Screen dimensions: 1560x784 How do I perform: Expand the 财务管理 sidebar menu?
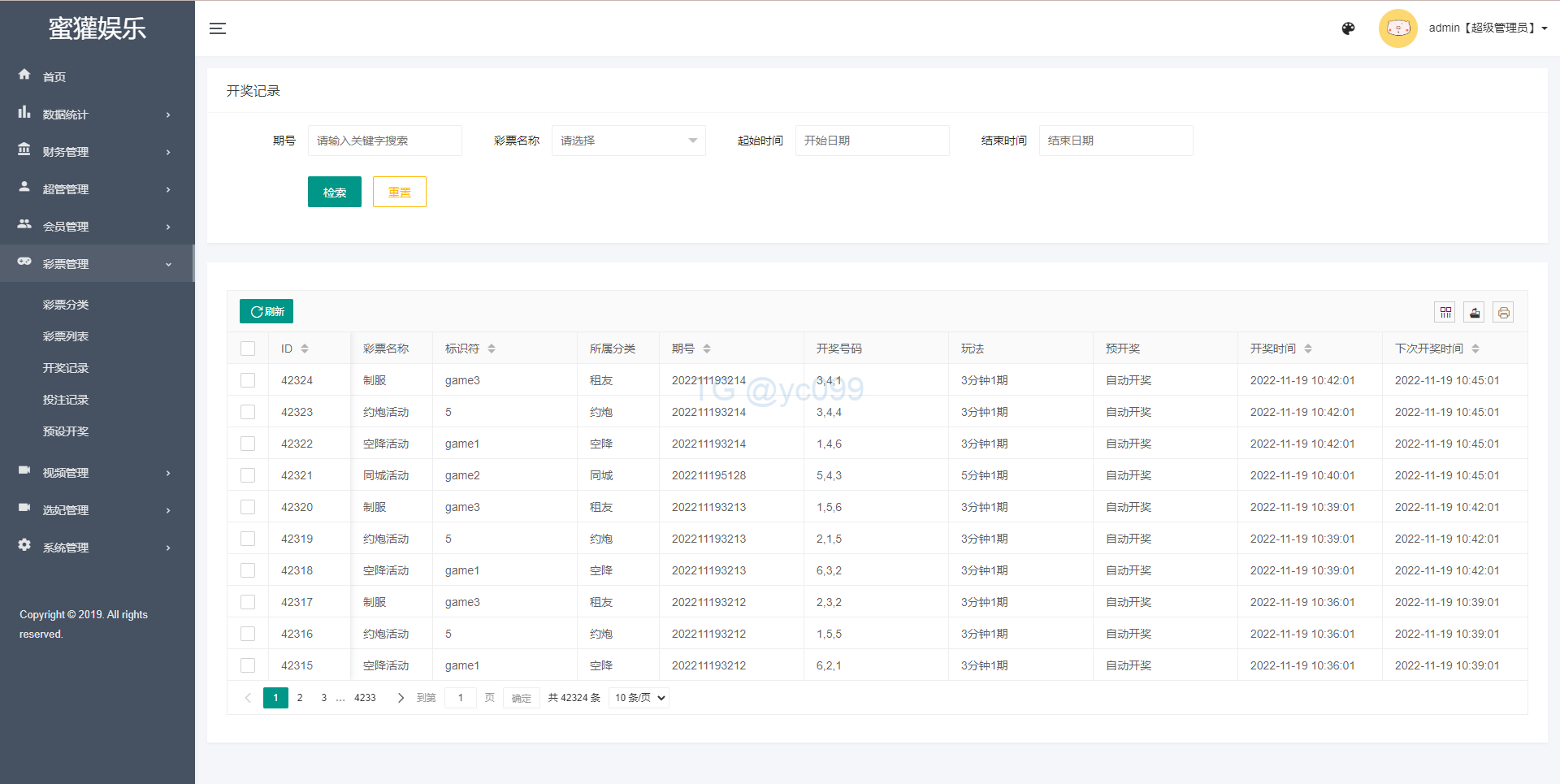tap(96, 152)
